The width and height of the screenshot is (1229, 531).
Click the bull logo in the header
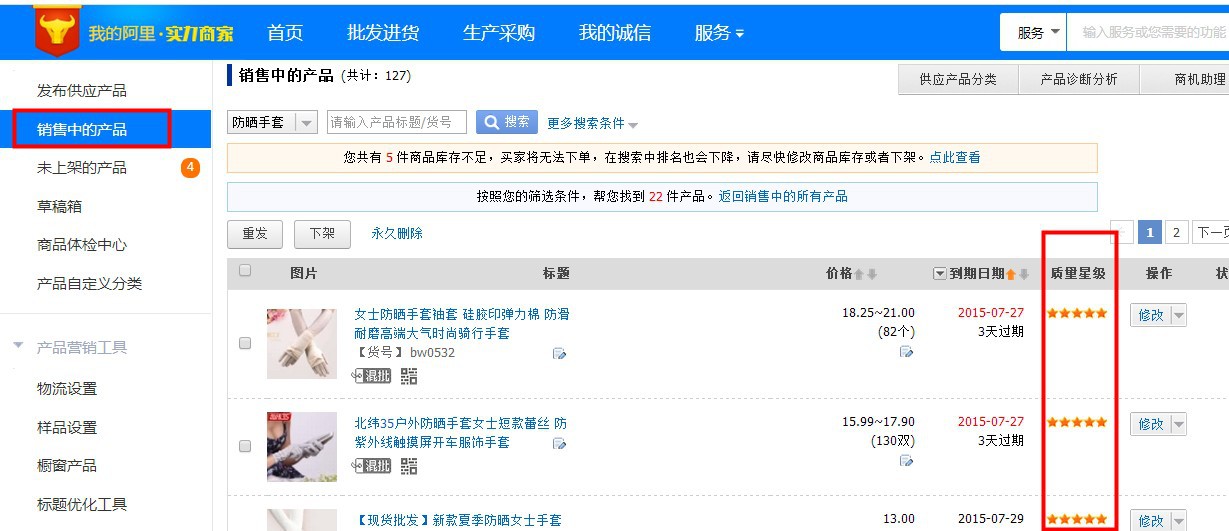(x=57, y=30)
